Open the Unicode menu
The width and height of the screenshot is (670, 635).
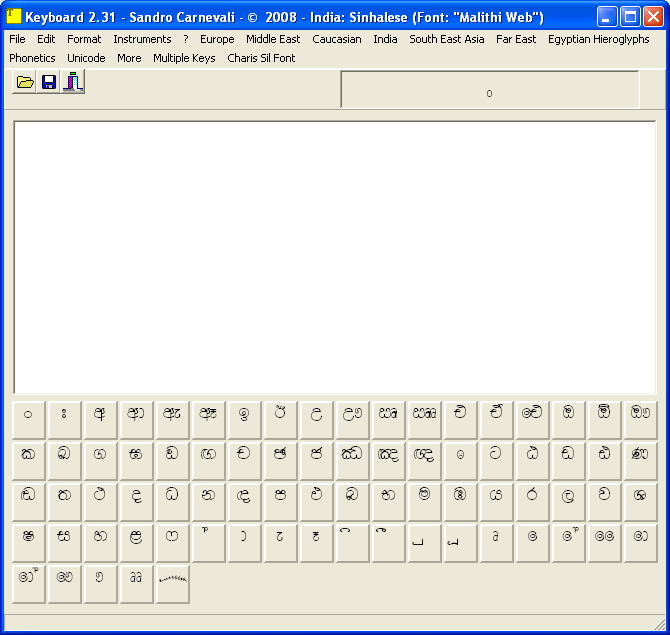coord(86,58)
